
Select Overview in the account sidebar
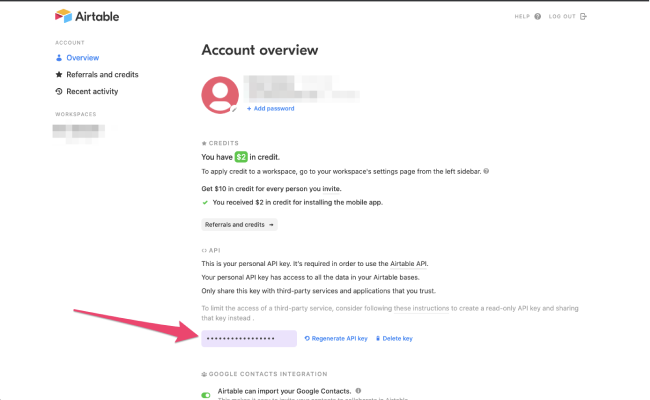[x=82, y=58]
